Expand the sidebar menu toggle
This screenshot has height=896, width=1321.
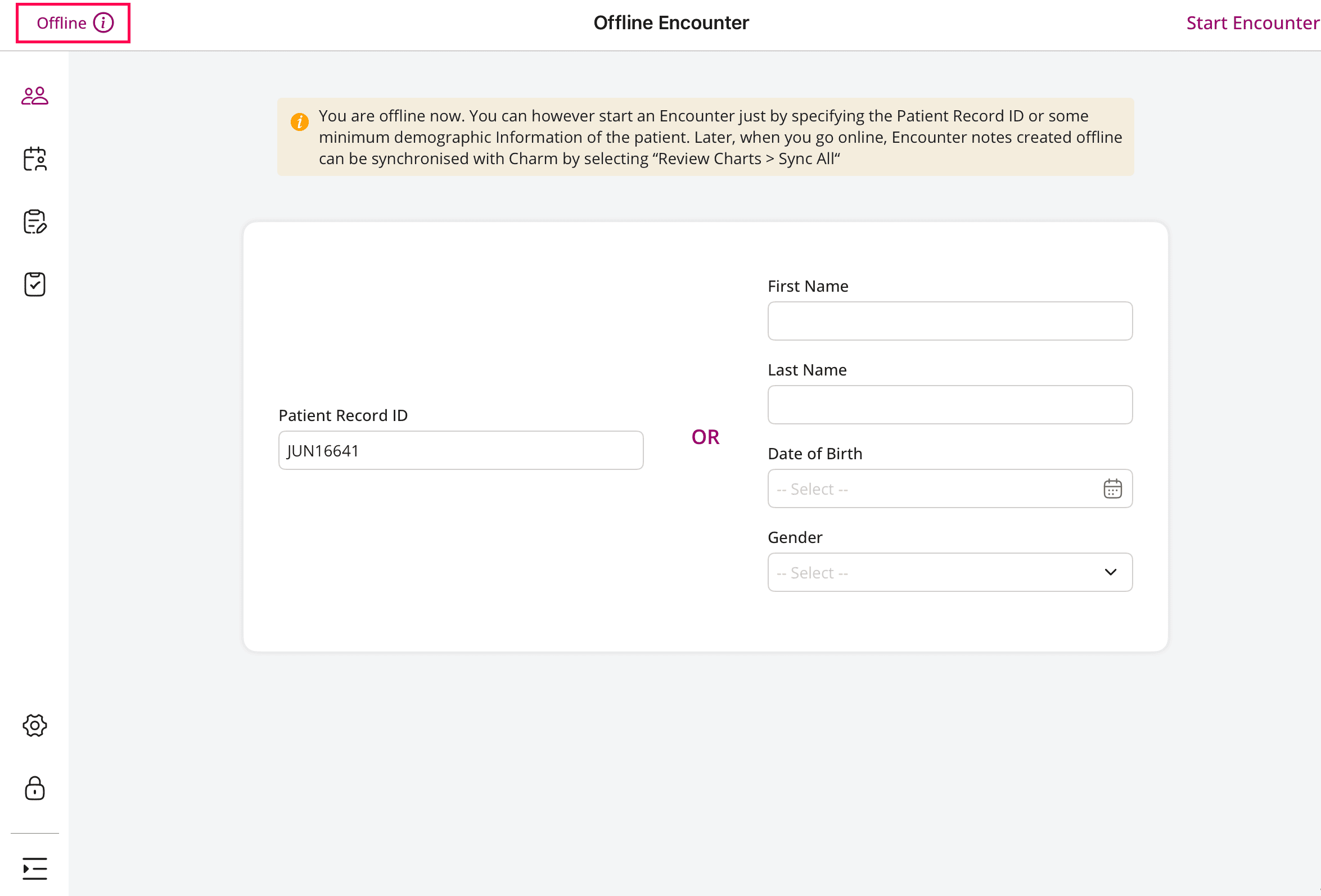(x=35, y=868)
